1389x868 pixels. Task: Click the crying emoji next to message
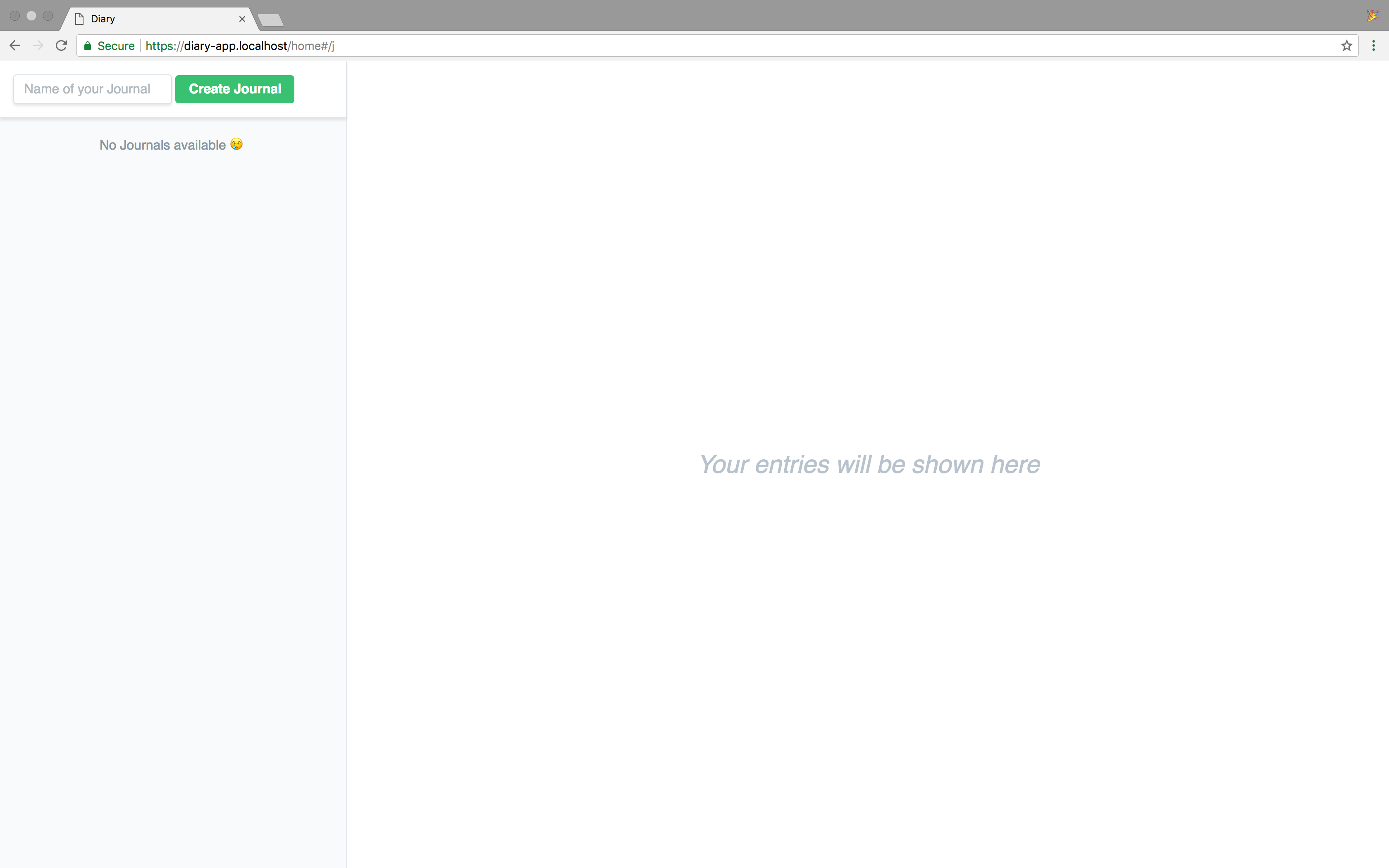[x=236, y=144]
